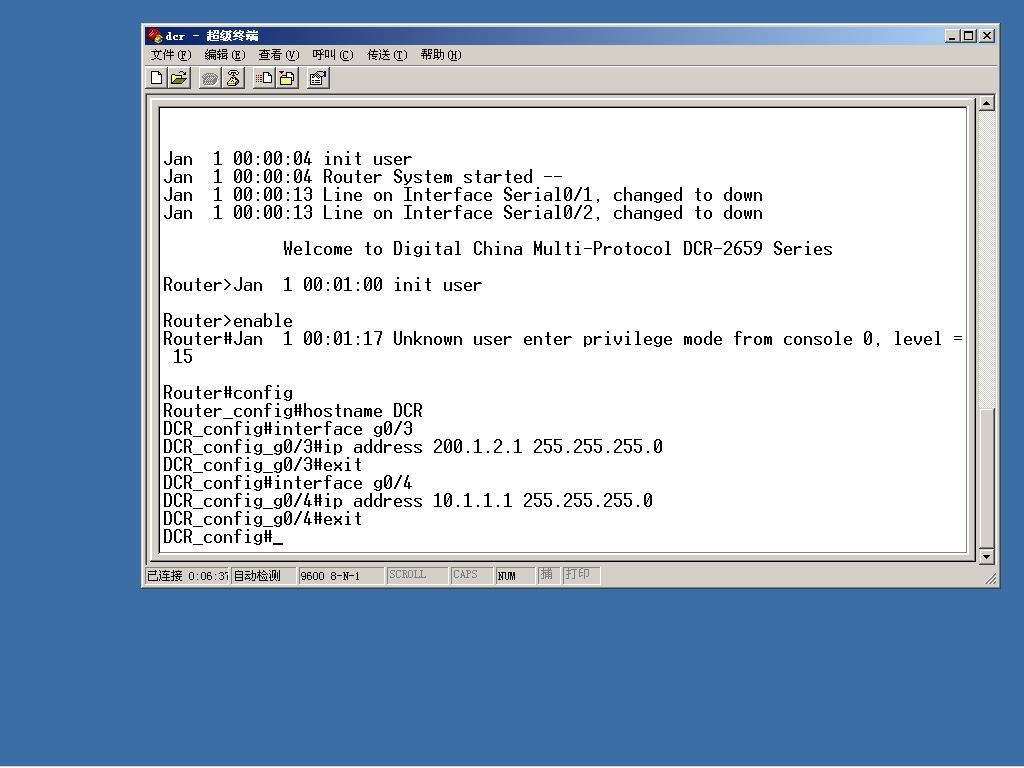Open the 帮助(H) menu
The height and width of the screenshot is (768, 1024).
coord(441,55)
